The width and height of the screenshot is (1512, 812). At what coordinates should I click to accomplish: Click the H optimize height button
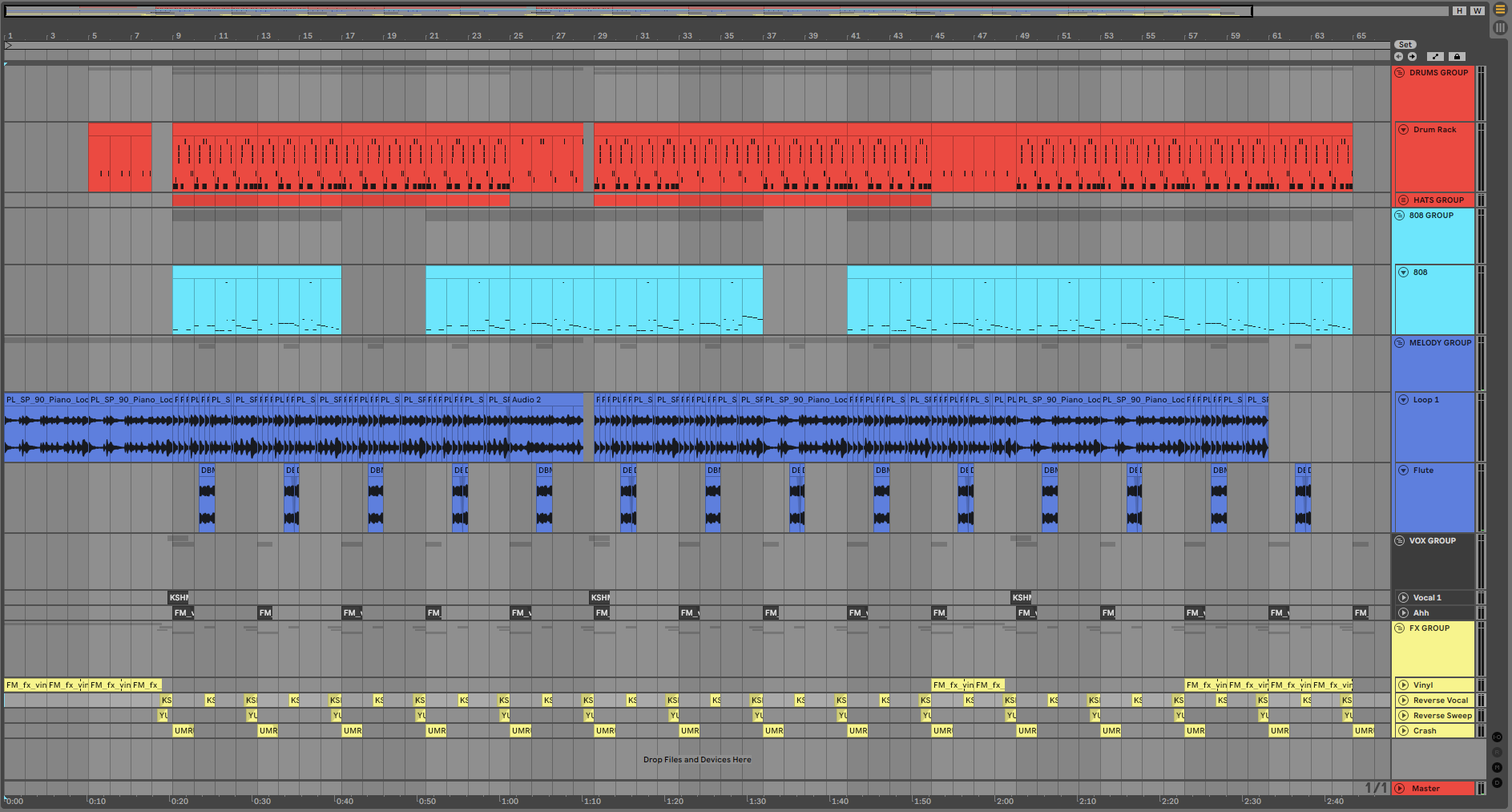coord(1459,10)
